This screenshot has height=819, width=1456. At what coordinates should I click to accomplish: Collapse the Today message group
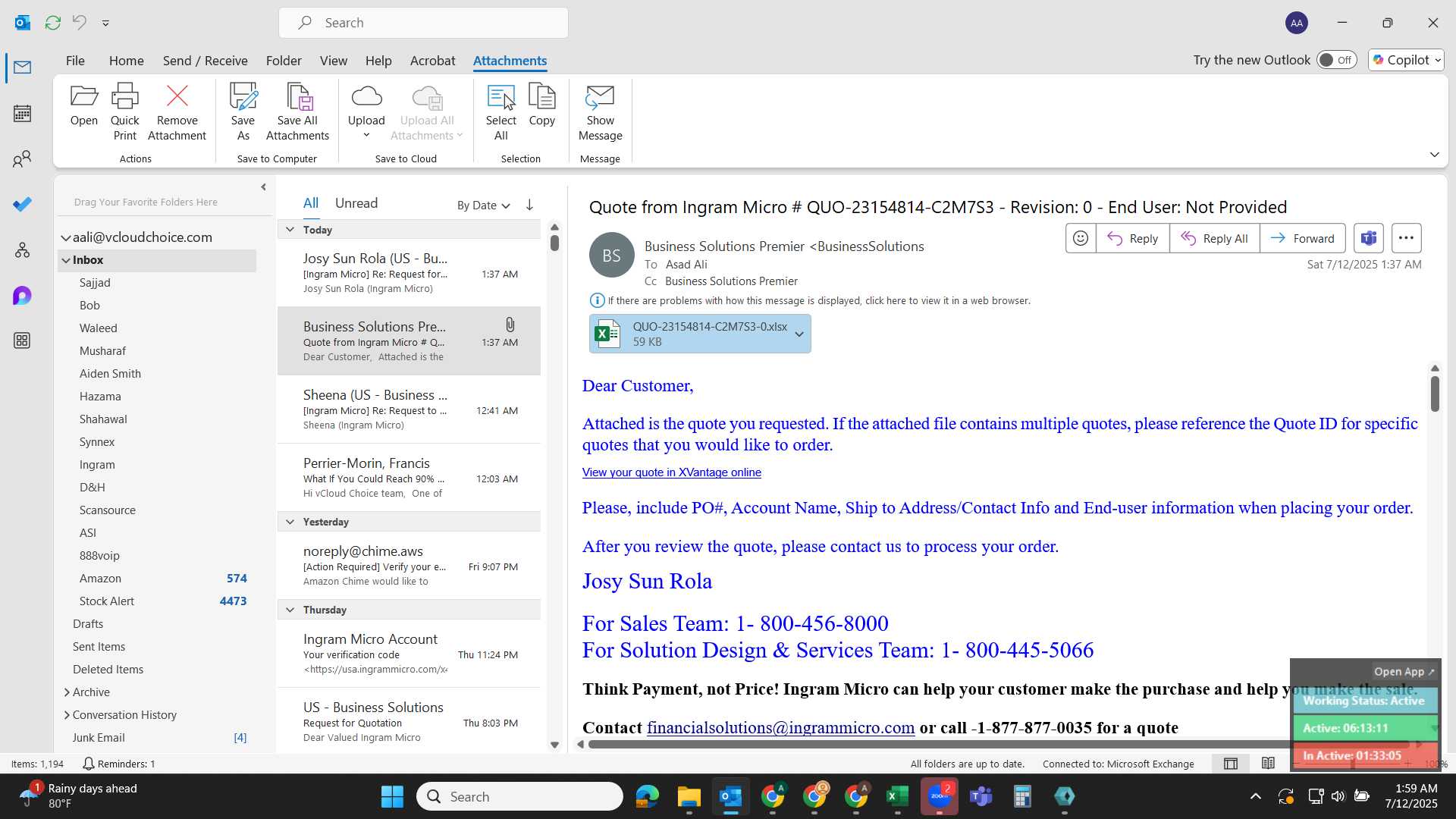click(290, 230)
